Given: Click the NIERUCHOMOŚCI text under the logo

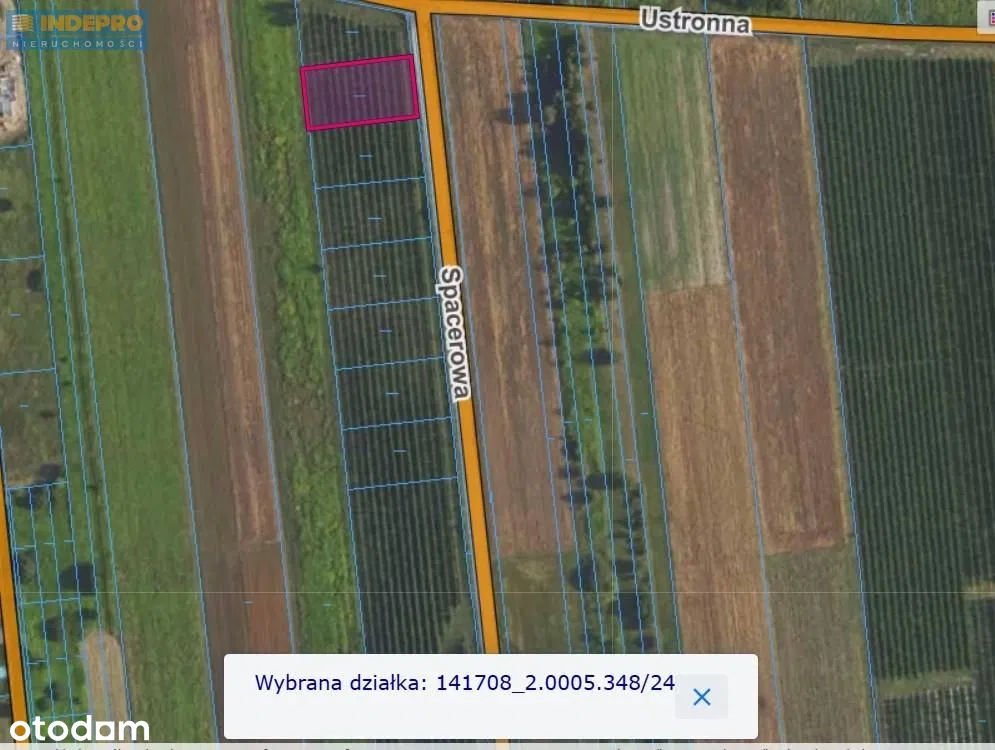Looking at the screenshot, I should [x=76, y=43].
